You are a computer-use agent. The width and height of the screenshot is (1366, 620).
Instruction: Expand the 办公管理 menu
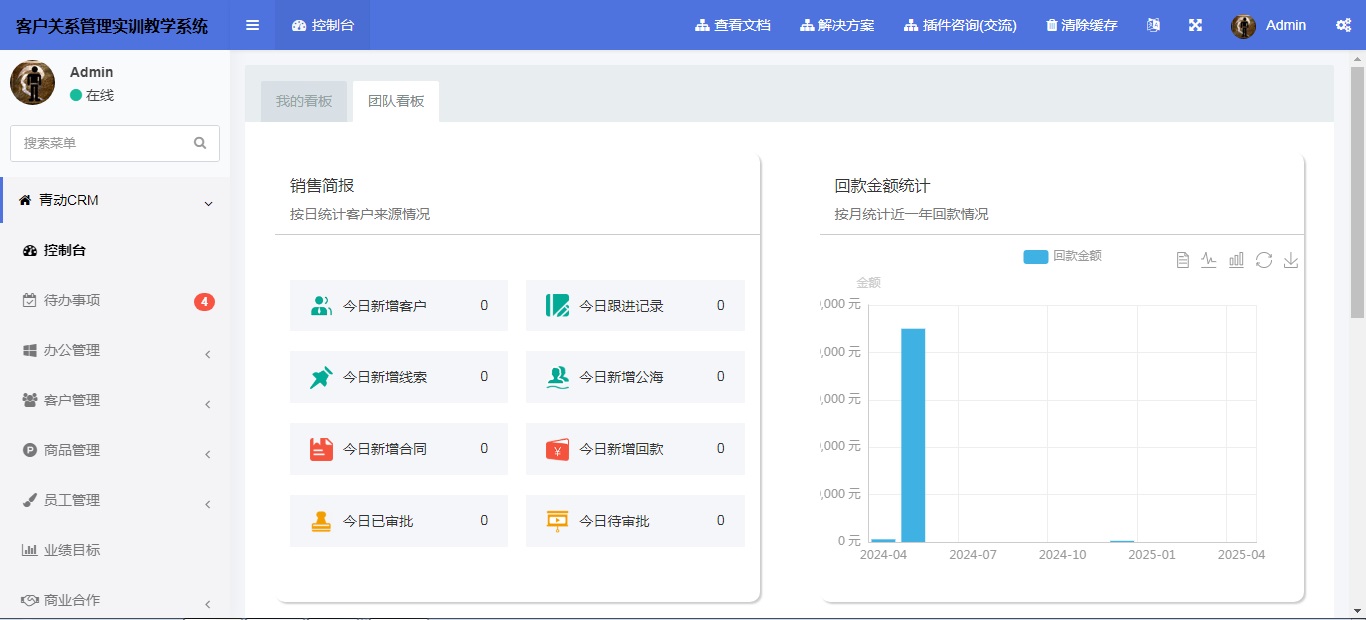tap(115, 351)
